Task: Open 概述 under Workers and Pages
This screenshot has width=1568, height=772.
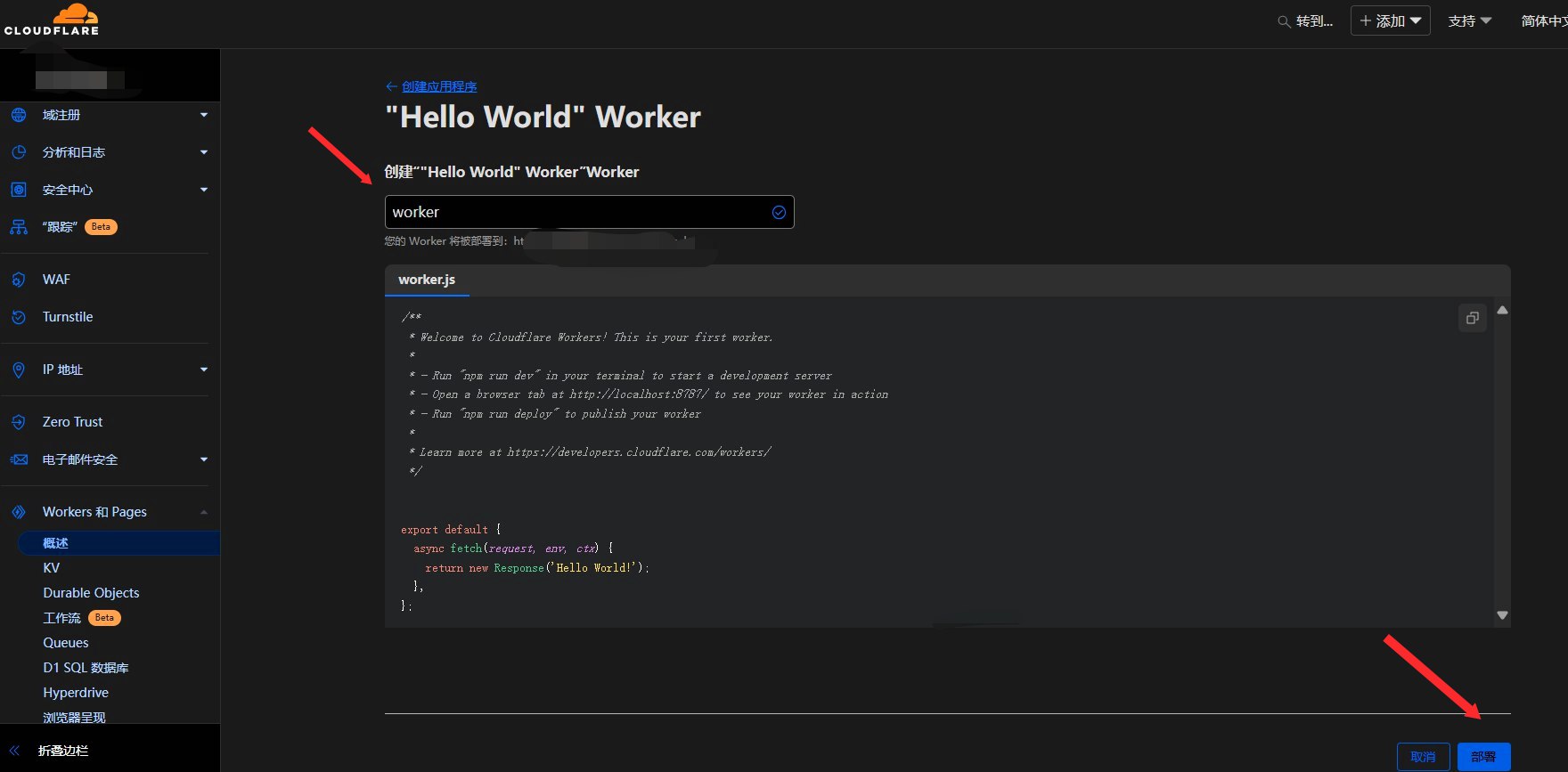Action: click(118, 543)
